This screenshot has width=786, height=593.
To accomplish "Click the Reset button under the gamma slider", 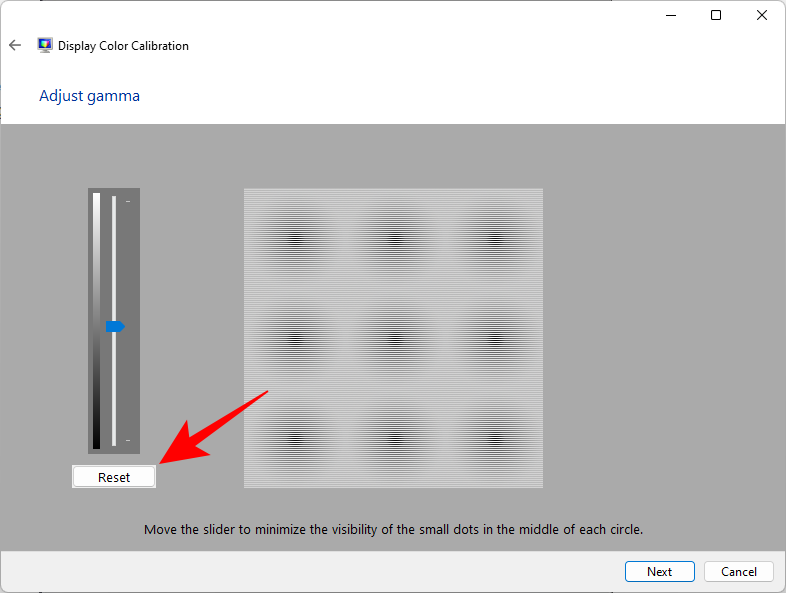I will coord(114,477).
